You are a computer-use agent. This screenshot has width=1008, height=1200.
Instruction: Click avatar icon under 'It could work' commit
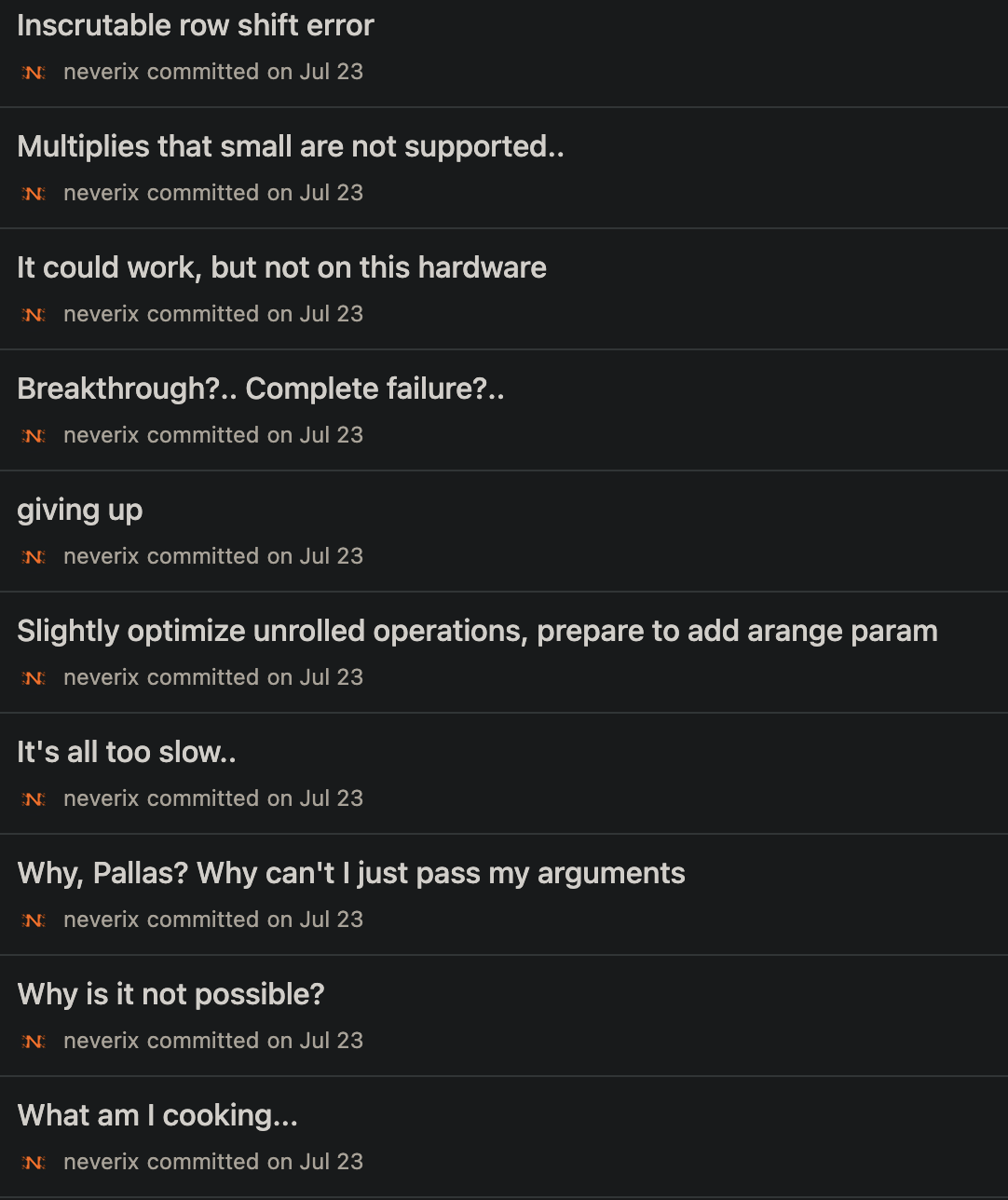coord(34,315)
